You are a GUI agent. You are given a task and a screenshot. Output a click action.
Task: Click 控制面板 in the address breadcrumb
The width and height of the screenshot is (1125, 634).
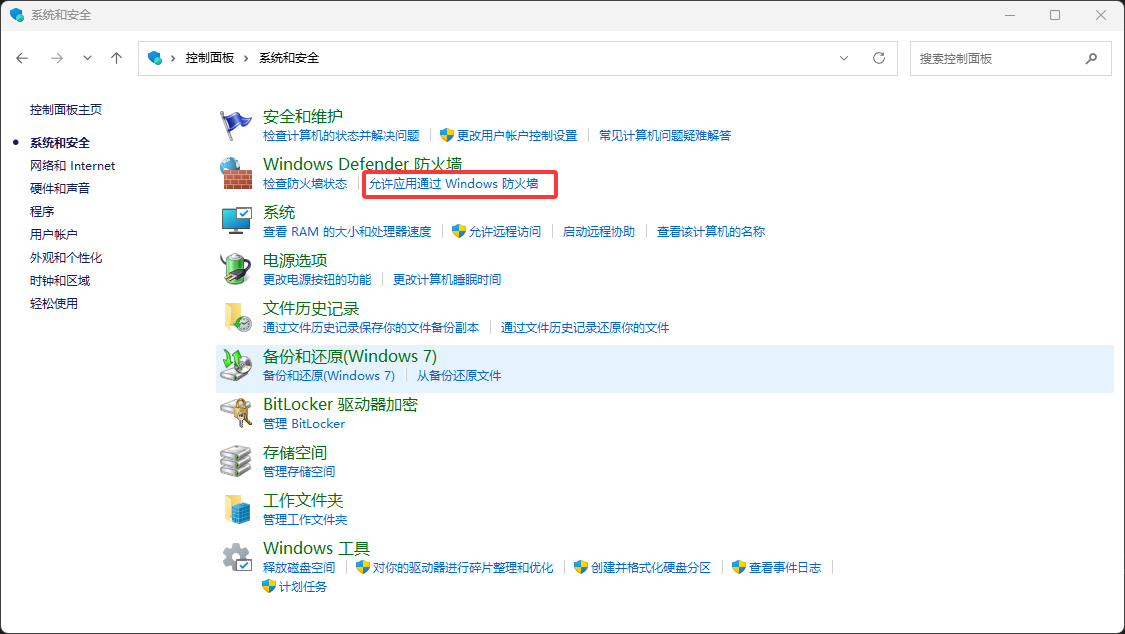point(210,58)
